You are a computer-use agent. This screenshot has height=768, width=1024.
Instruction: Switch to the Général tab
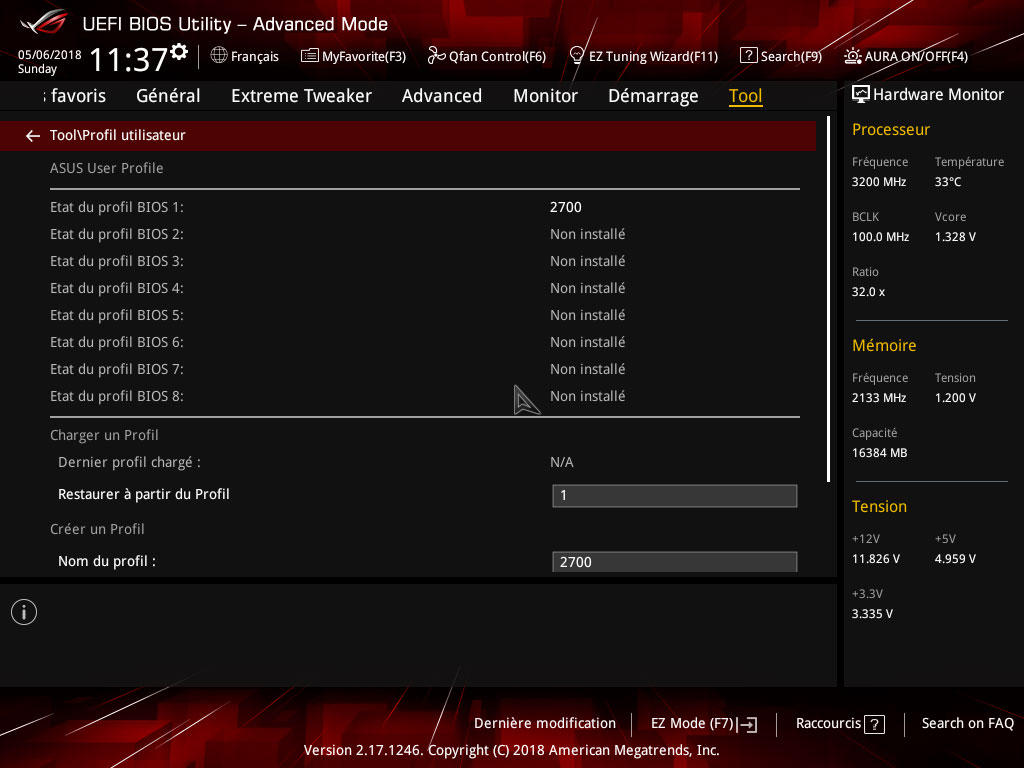click(168, 95)
